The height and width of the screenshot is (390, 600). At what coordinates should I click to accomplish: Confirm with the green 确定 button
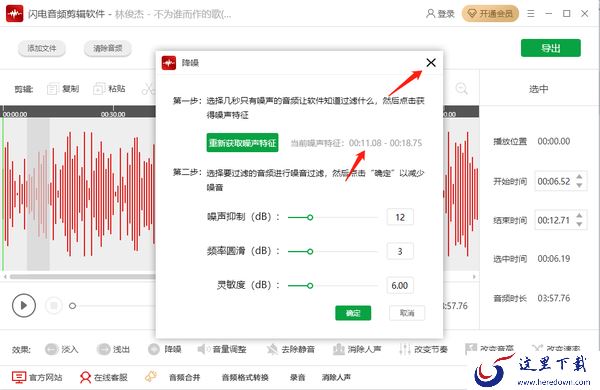[x=353, y=313]
